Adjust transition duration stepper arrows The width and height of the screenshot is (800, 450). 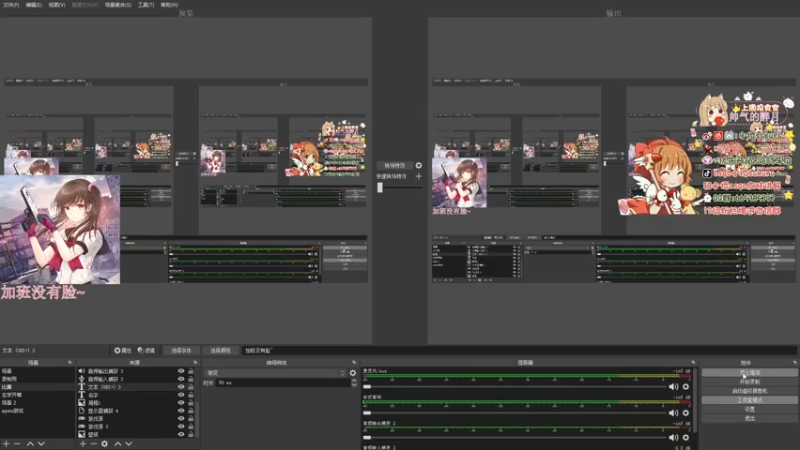coord(354,383)
